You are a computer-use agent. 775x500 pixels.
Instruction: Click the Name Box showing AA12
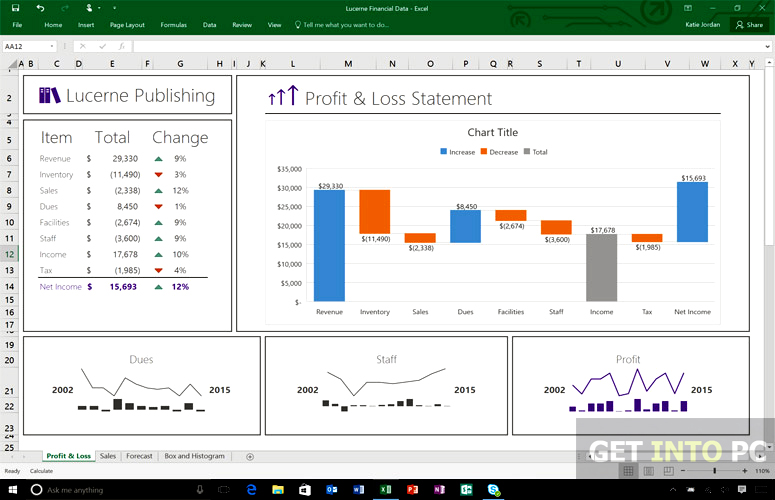coord(26,46)
